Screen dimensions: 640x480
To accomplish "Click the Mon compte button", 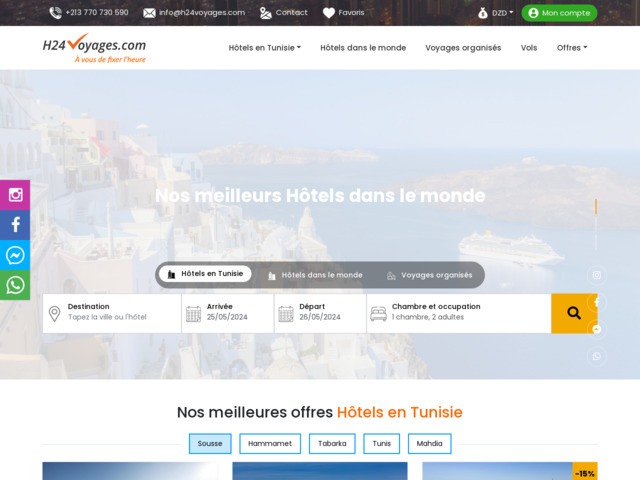I will (559, 13).
